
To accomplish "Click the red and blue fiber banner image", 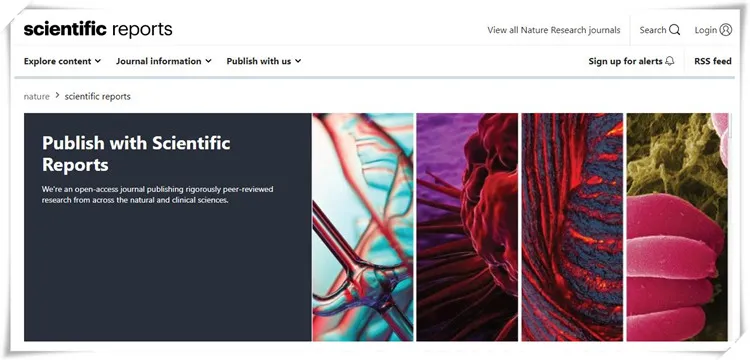I will click(x=572, y=227).
